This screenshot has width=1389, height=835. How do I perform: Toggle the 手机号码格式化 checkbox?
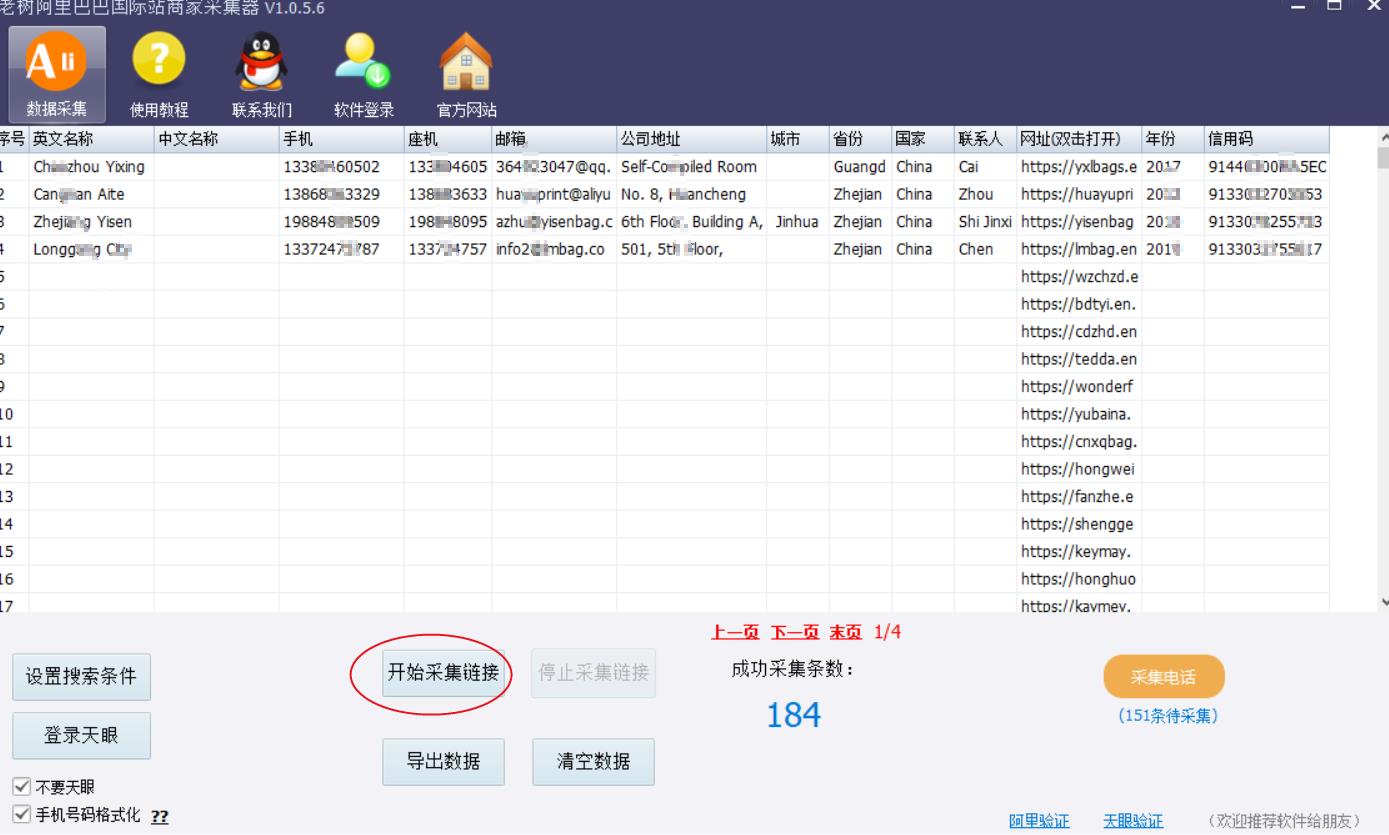[x=22, y=814]
